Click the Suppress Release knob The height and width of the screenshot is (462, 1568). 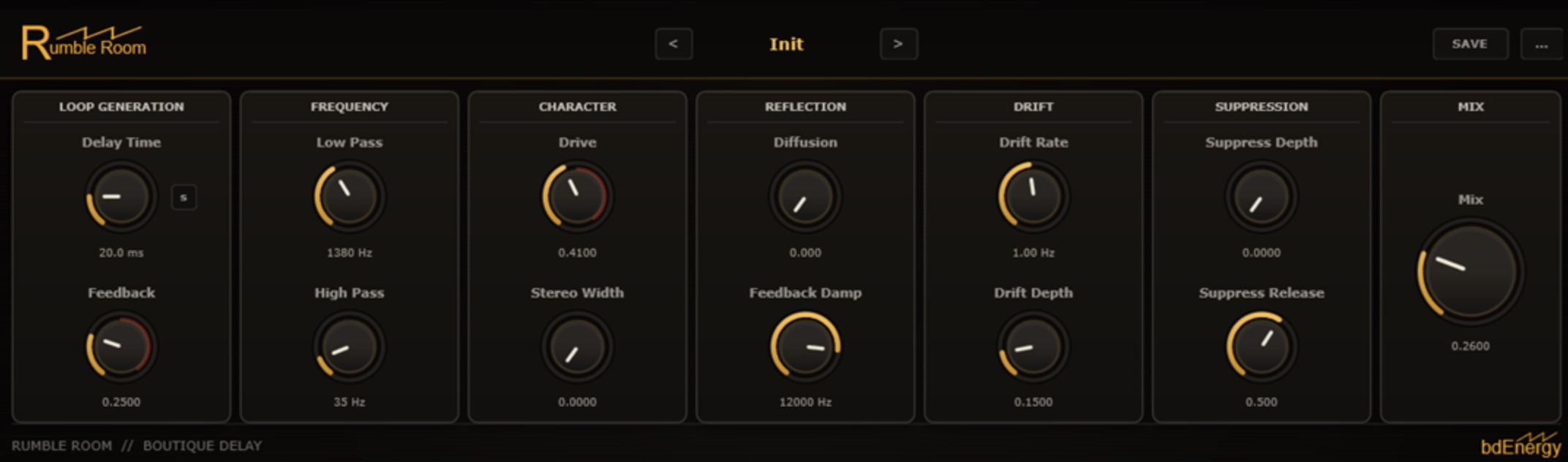[x=1262, y=346]
